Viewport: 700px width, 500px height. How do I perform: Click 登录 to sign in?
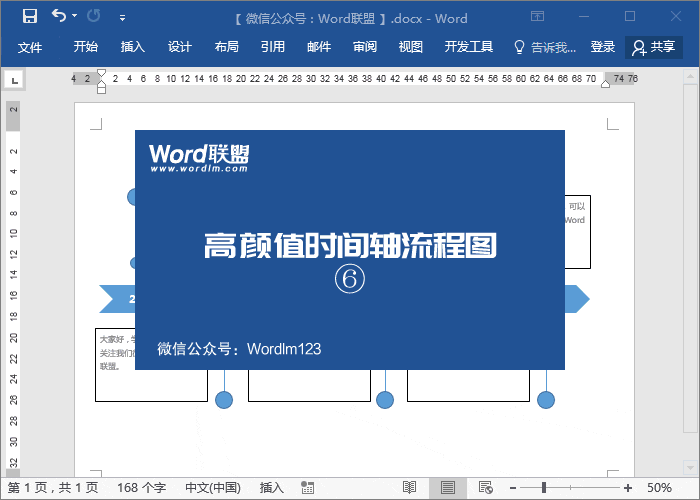[603, 46]
